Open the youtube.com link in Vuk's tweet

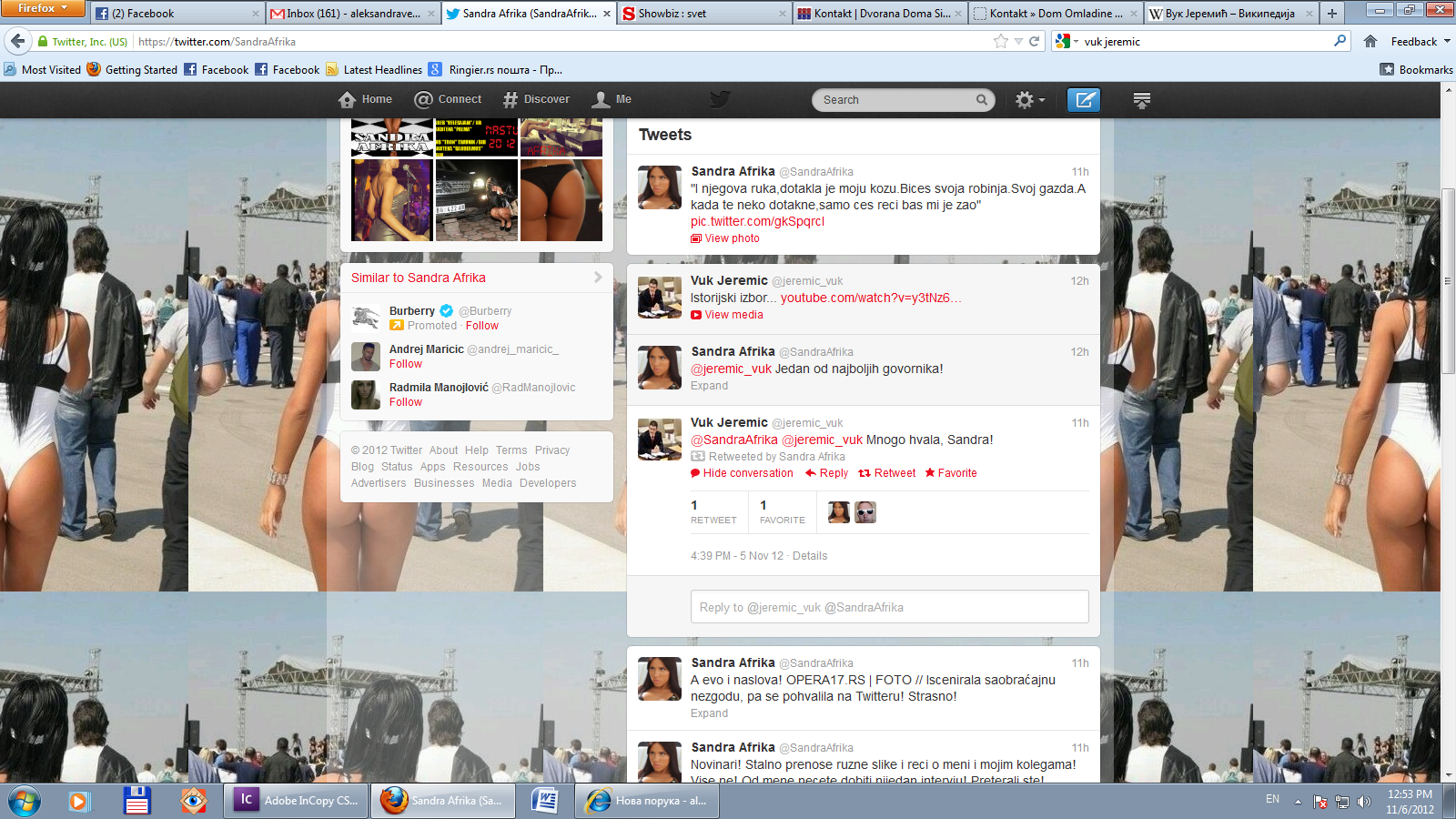tap(870, 298)
